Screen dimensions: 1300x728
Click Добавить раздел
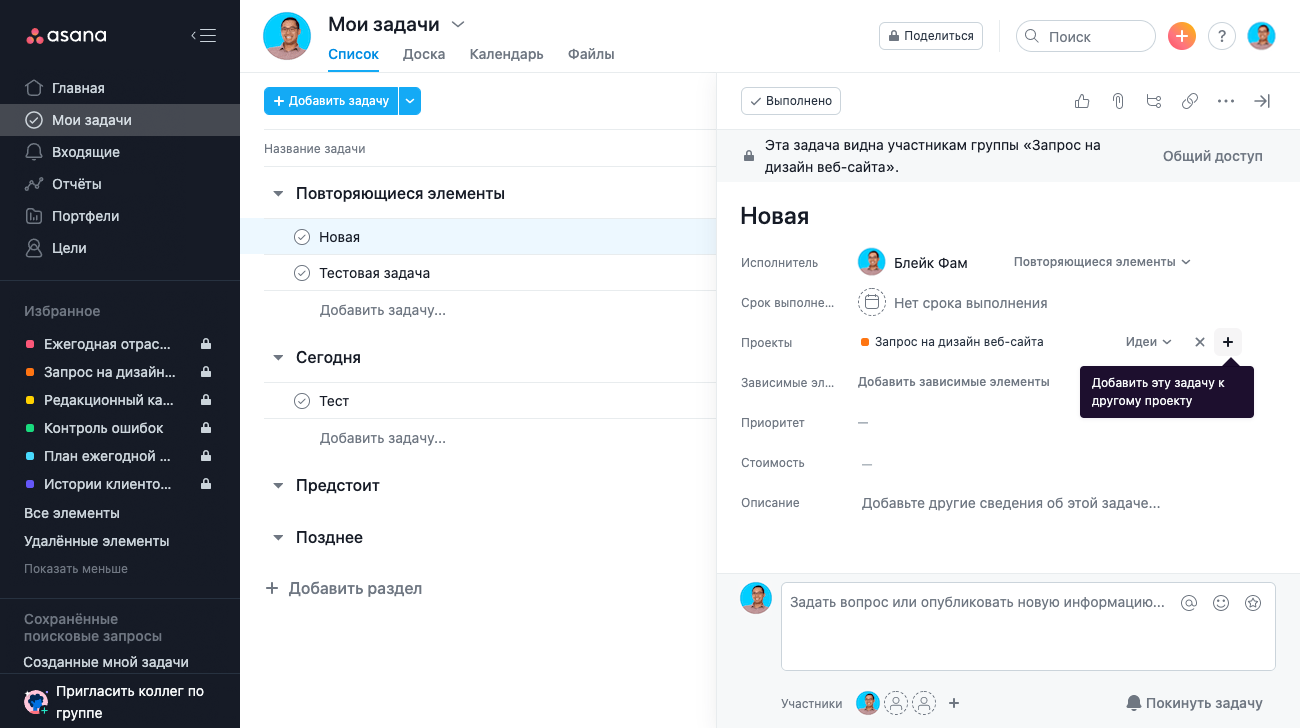(x=343, y=588)
